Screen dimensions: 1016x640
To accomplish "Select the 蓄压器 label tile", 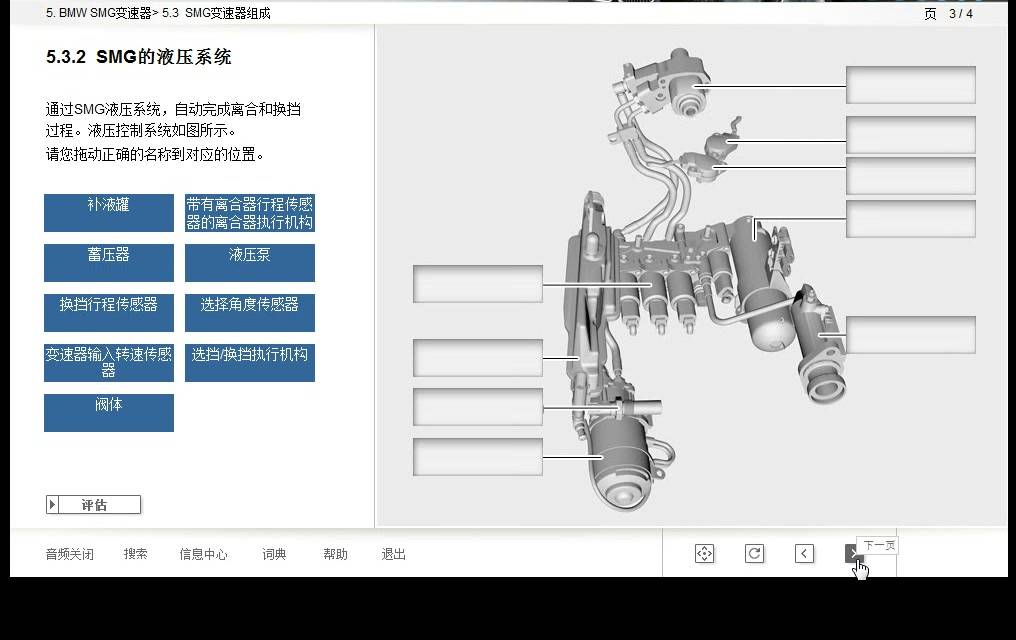I will [109, 262].
